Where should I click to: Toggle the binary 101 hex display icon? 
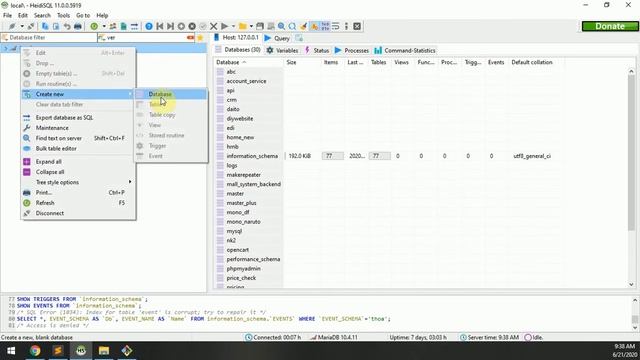click(x=325, y=26)
